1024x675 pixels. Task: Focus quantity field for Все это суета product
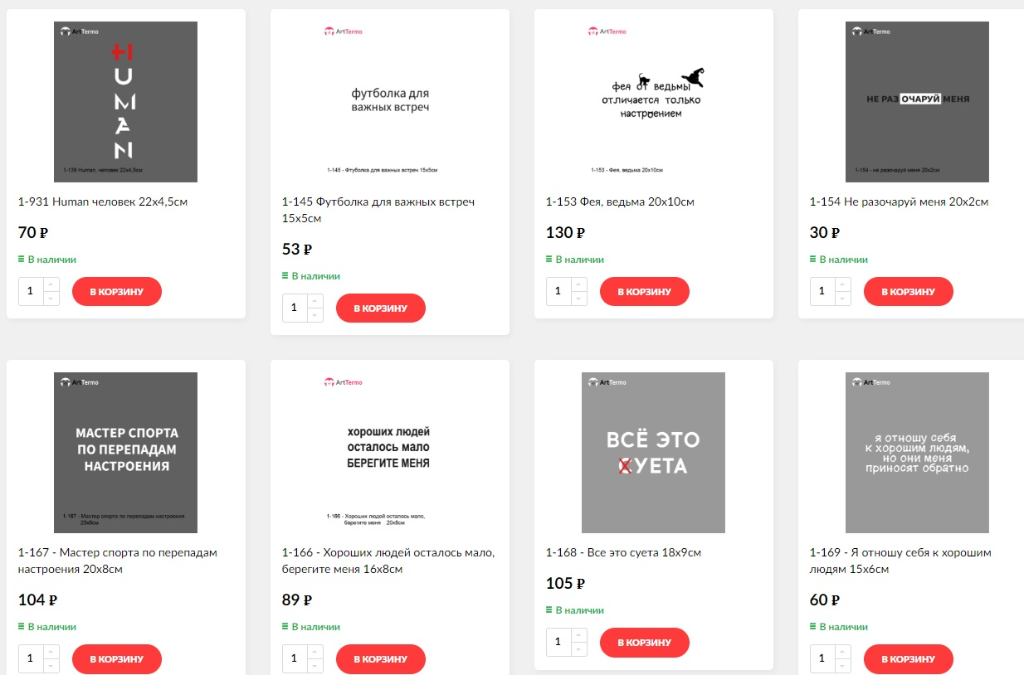pyautogui.click(x=558, y=642)
